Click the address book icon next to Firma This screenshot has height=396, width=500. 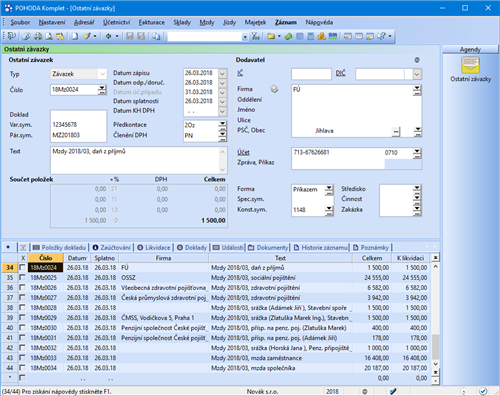(x=274, y=89)
